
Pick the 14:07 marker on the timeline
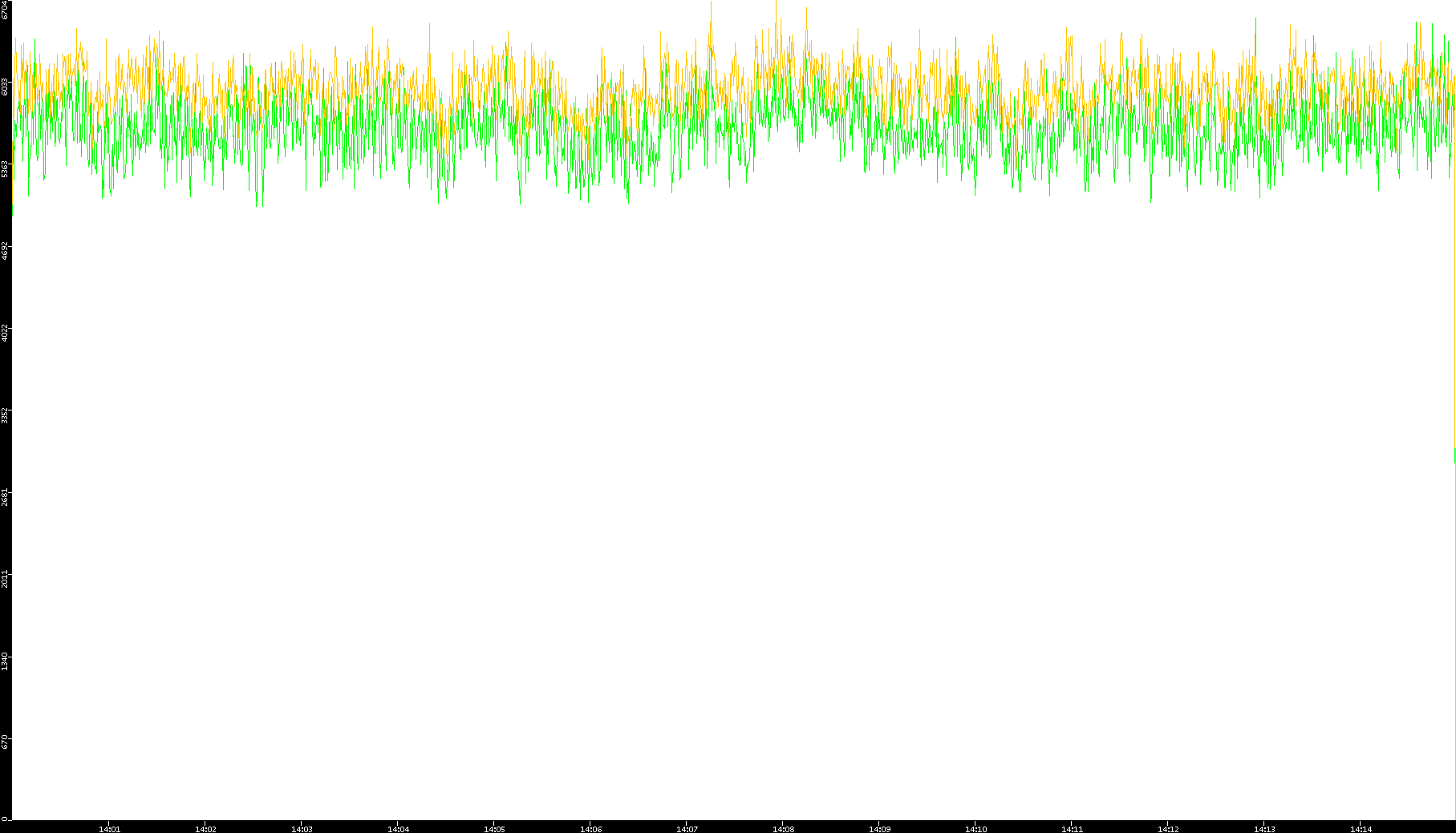click(x=687, y=828)
